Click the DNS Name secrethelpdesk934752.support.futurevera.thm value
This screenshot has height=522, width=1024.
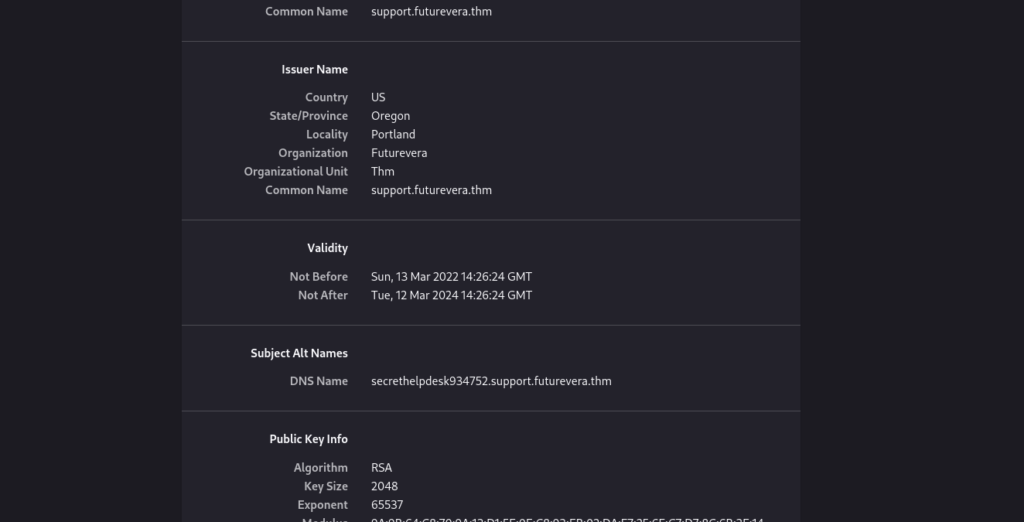(x=491, y=381)
